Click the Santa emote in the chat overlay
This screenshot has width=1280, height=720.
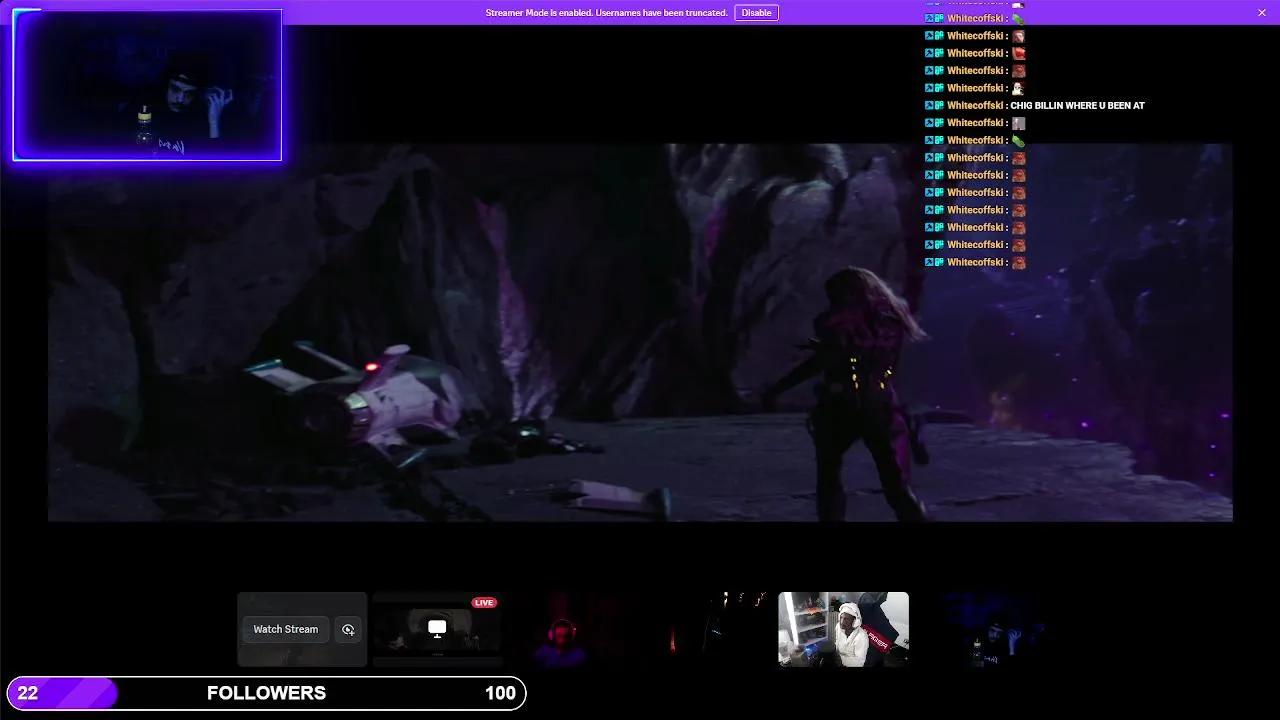tap(1018, 88)
